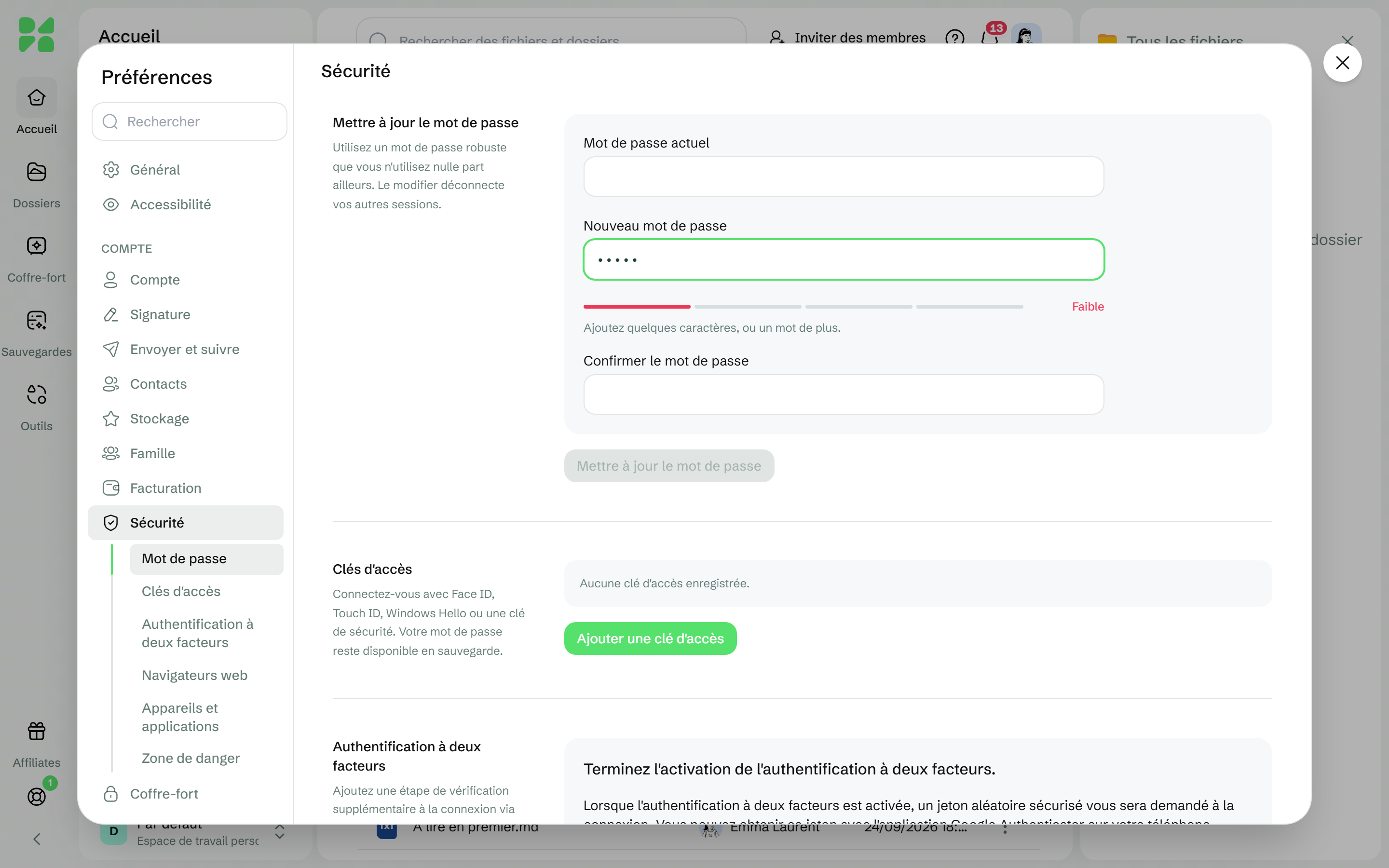The width and height of the screenshot is (1389, 868).
Task: Jump to Authentification à deux facteurs sub-item
Action: click(x=206, y=633)
